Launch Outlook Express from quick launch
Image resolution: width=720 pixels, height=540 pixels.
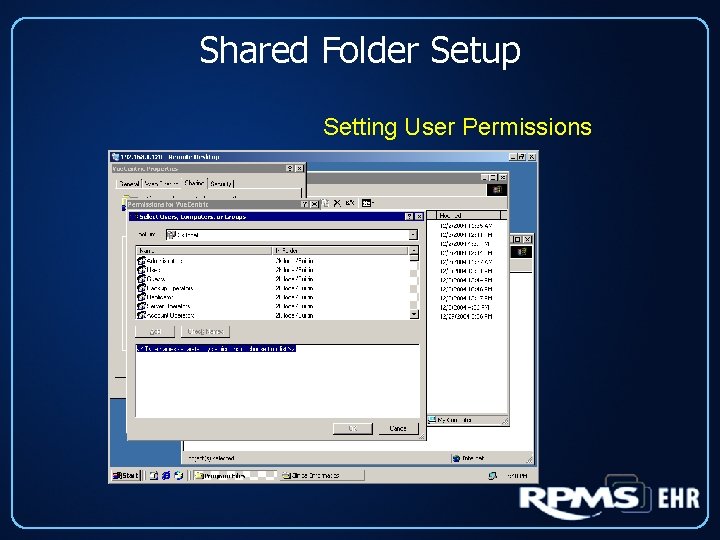click(x=179, y=476)
